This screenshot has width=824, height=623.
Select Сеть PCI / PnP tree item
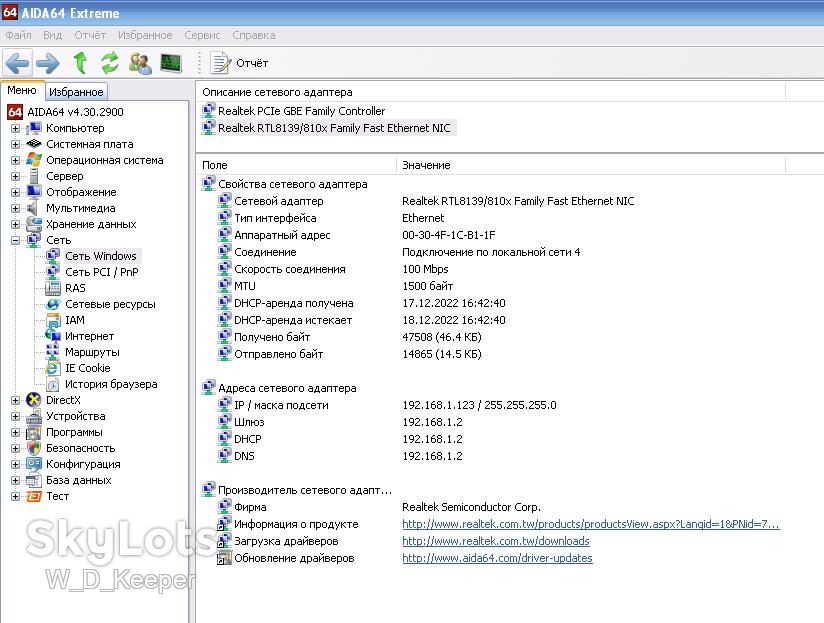pos(101,272)
